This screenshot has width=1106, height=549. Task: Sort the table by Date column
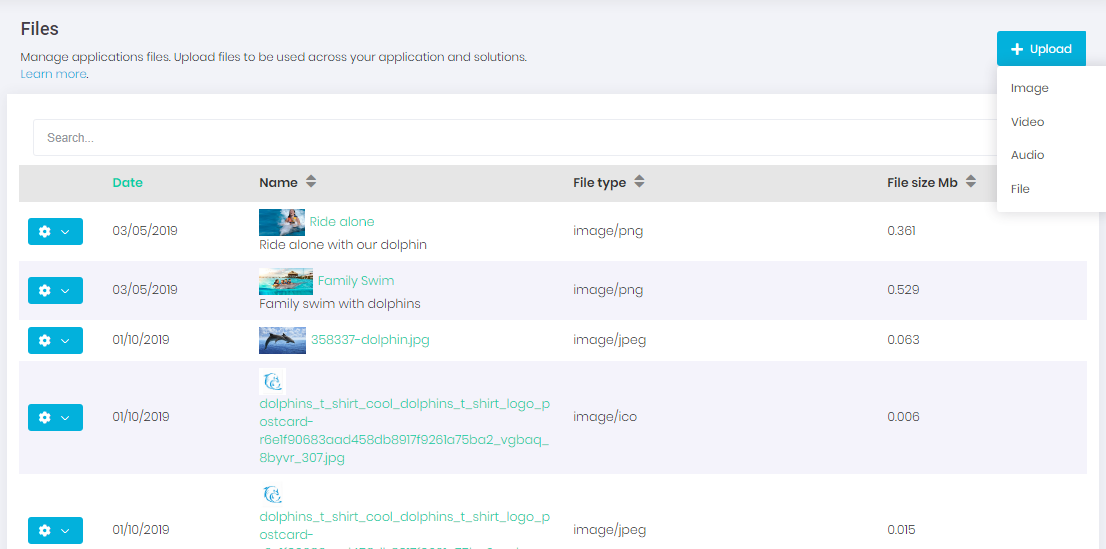click(128, 183)
